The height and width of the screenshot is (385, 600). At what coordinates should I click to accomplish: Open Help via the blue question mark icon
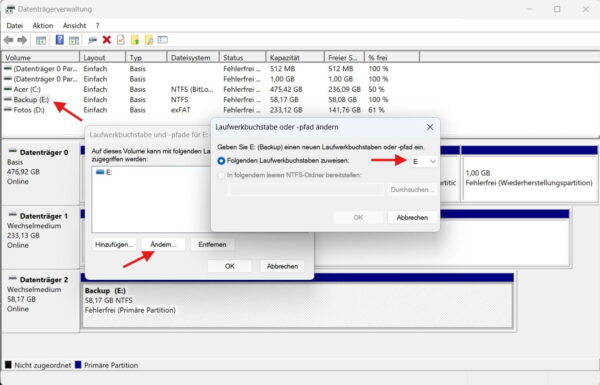point(60,39)
